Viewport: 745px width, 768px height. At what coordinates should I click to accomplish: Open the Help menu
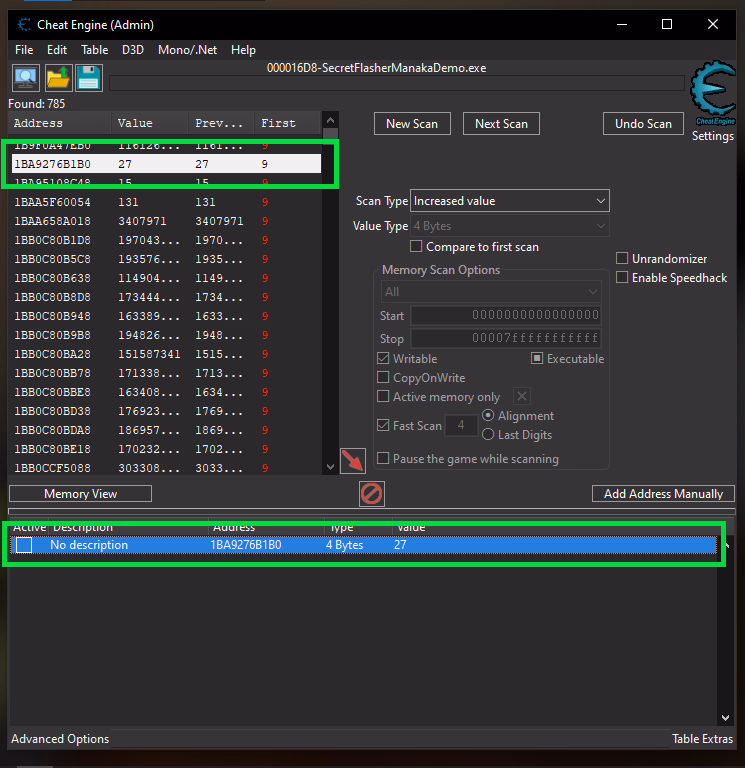243,50
